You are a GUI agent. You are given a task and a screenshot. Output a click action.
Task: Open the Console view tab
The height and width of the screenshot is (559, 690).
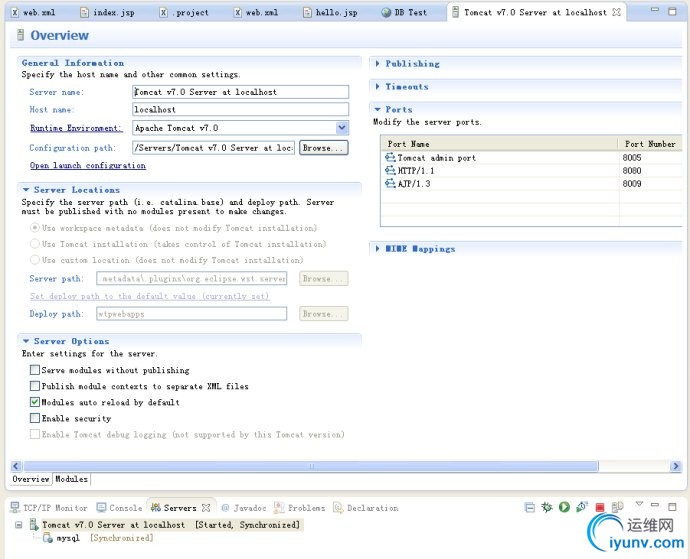tap(120, 508)
